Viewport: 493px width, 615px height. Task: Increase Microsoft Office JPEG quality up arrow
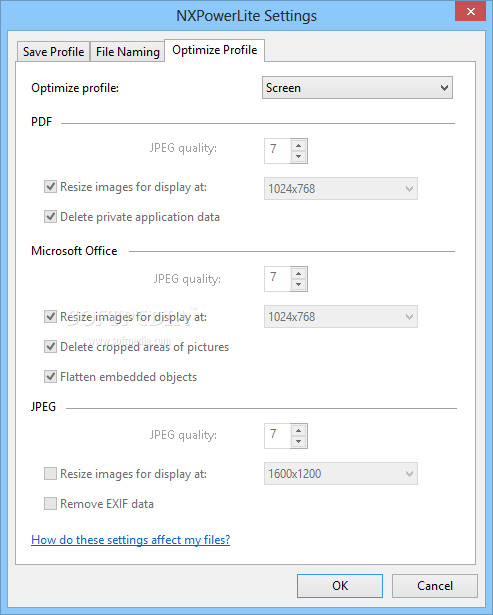tap(299, 273)
